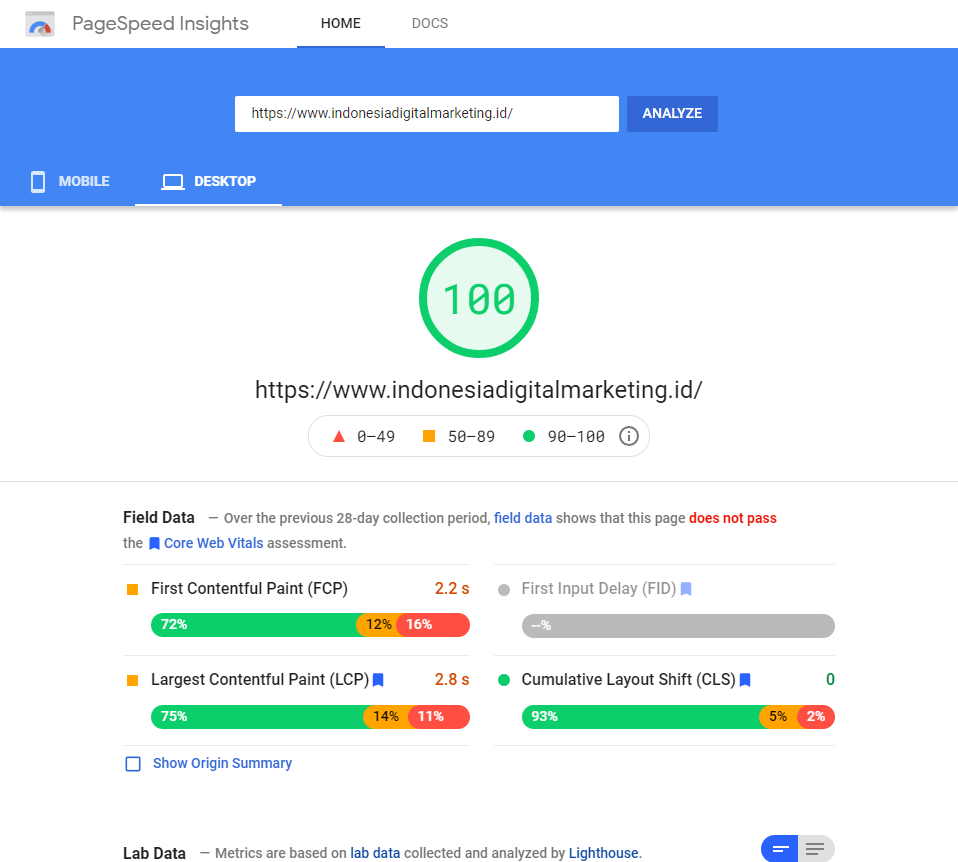Switch Lab Data to compact view toggle
This screenshot has width=958, height=862.
[781, 850]
